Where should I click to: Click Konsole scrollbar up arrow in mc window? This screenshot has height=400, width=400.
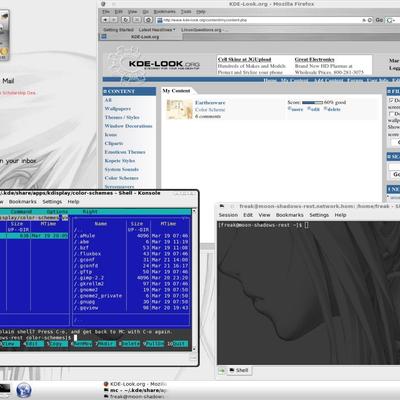pos(194,211)
